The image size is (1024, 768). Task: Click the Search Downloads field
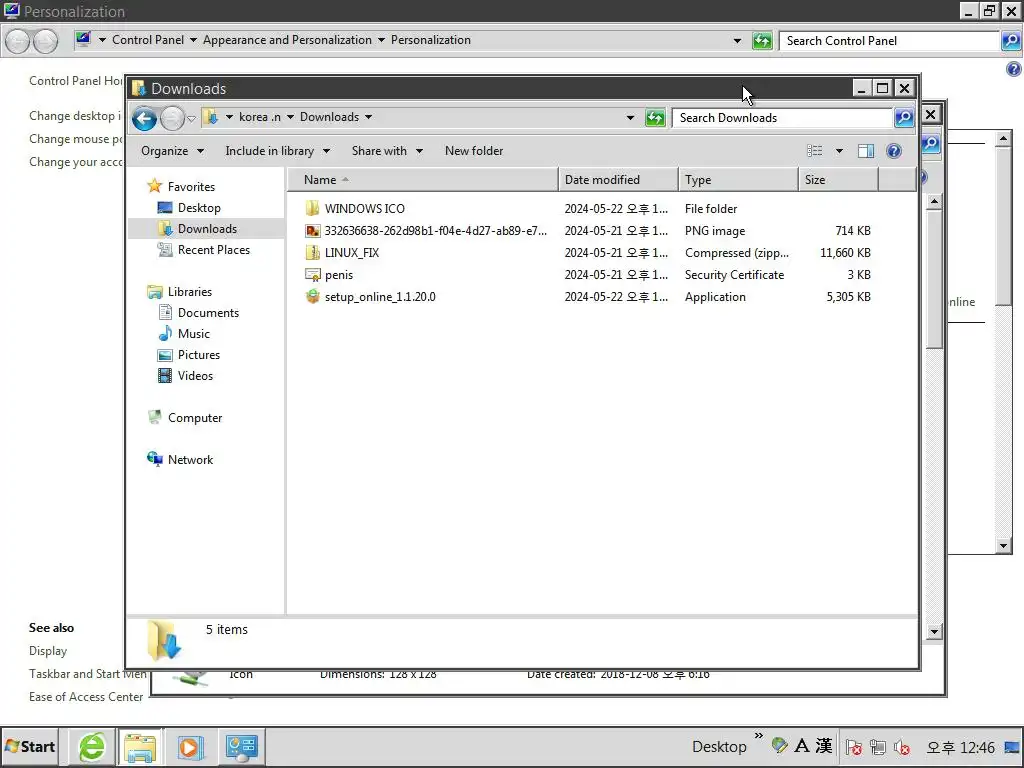tap(782, 118)
